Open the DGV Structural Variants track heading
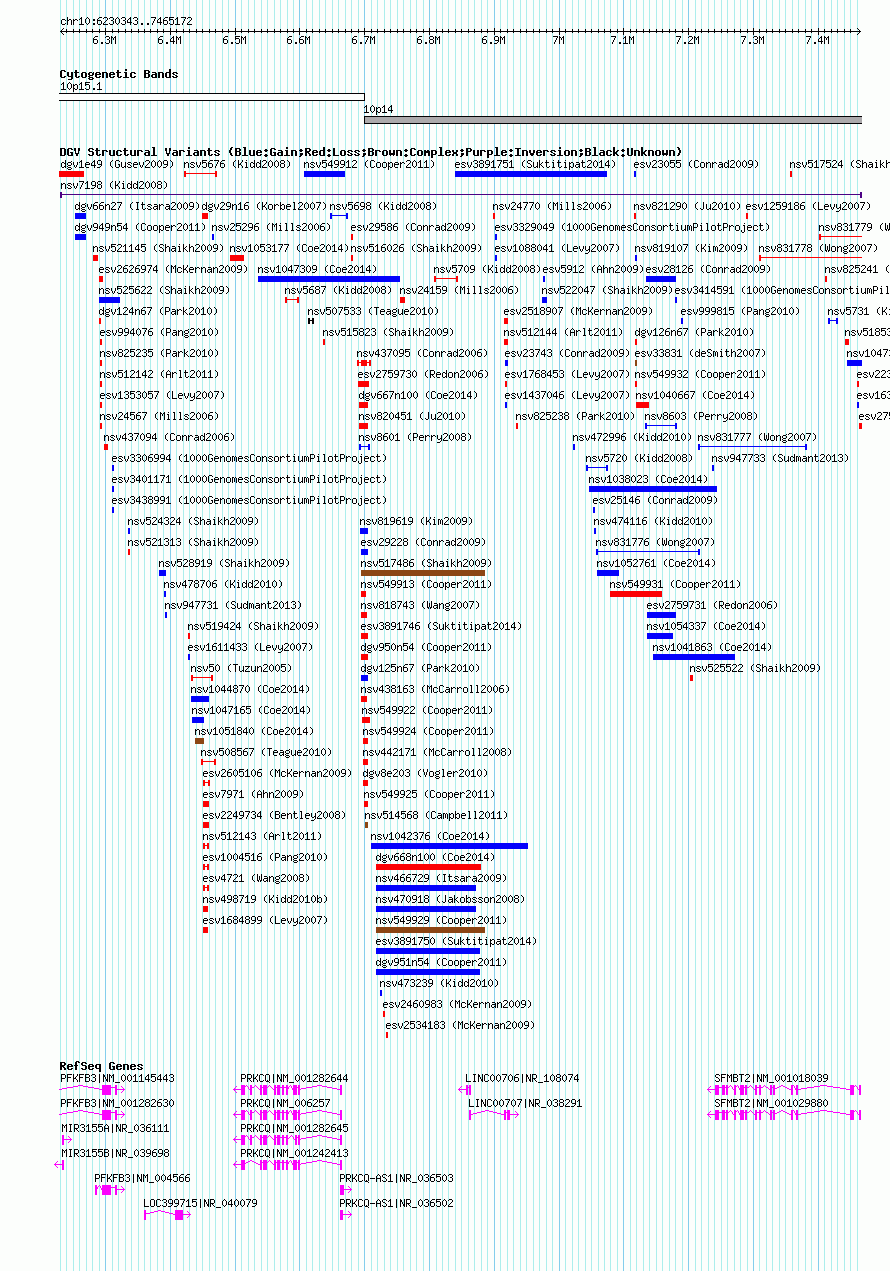This screenshot has width=890, height=1271. [x=371, y=152]
